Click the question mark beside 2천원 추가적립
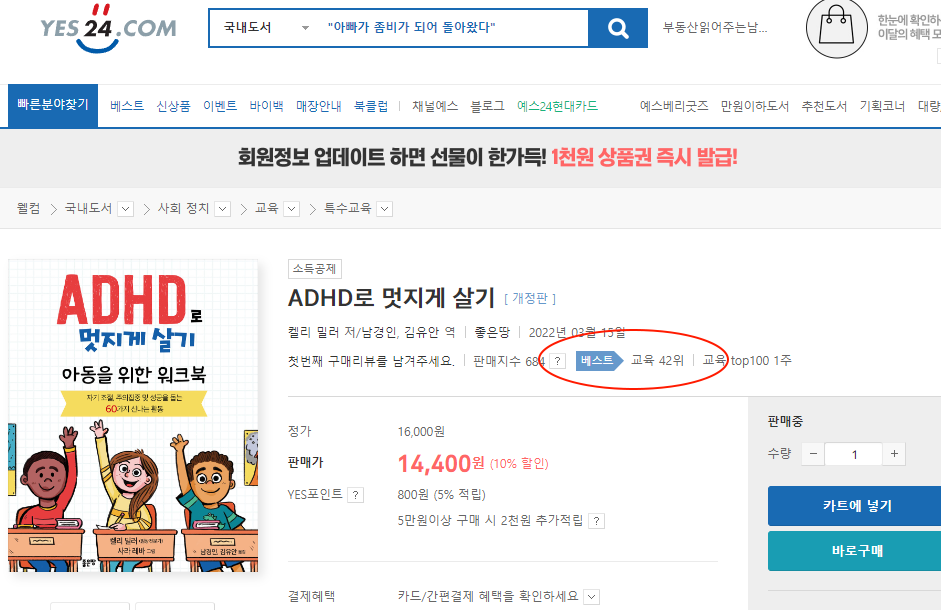Image resolution: width=941 pixels, height=610 pixels. pos(597,521)
